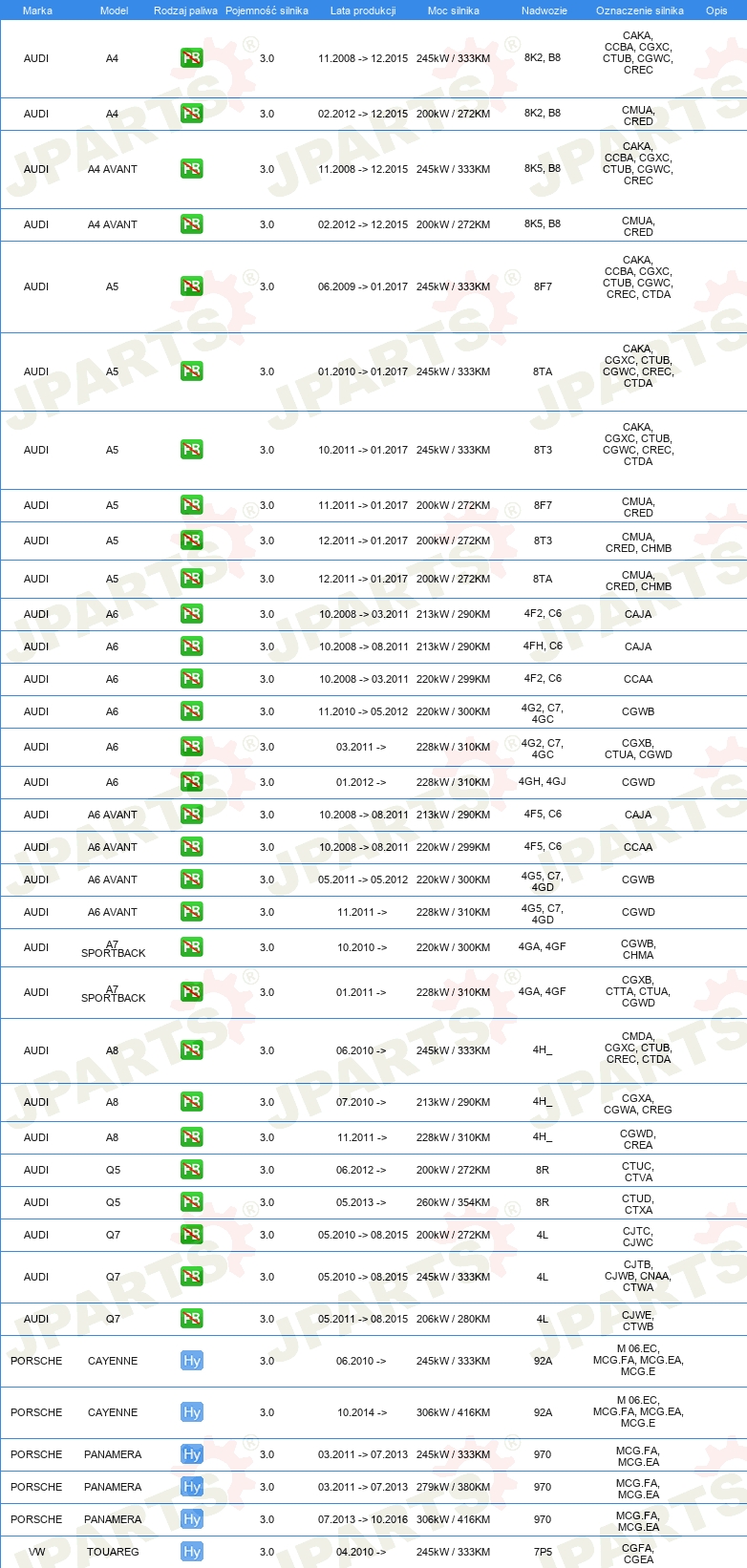Image resolution: width=747 pixels, height=1568 pixels.
Task: Select the '05.2013 ->' production cell
Action: pyautogui.click(x=361, y=1202)
